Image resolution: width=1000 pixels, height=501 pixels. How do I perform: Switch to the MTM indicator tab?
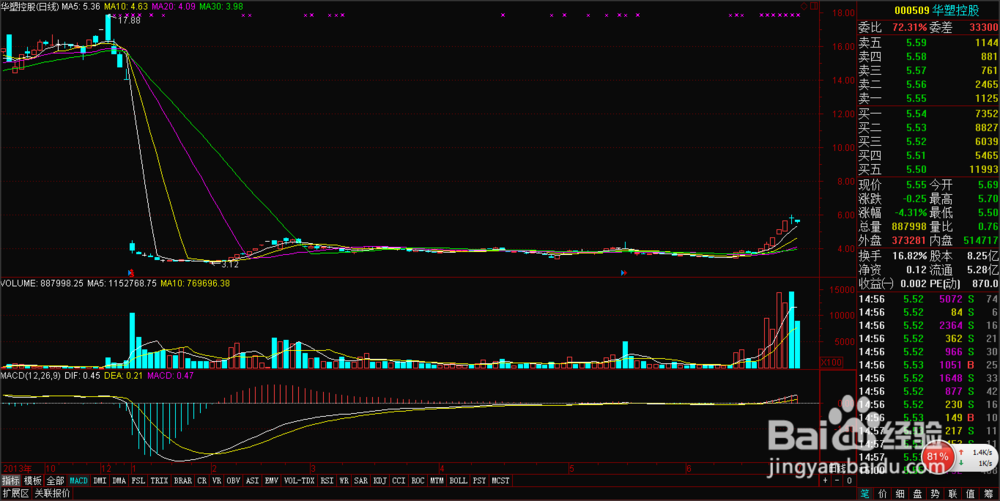click(437, 481)
